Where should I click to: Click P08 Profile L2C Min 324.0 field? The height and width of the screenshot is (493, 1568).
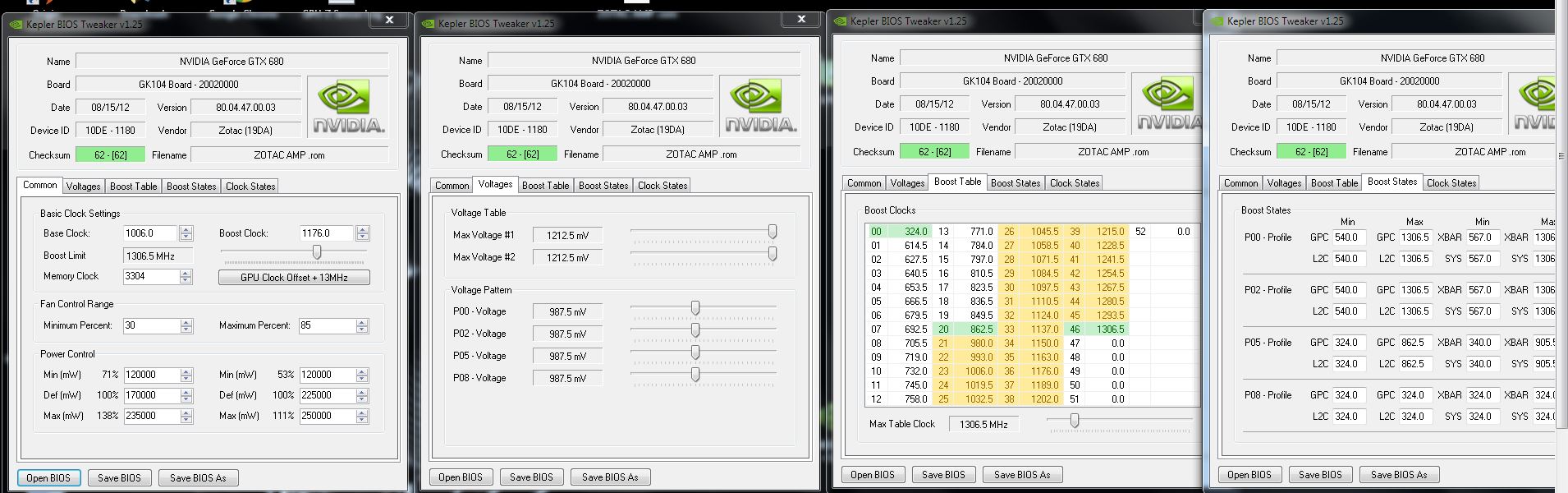click(1349, 417)
